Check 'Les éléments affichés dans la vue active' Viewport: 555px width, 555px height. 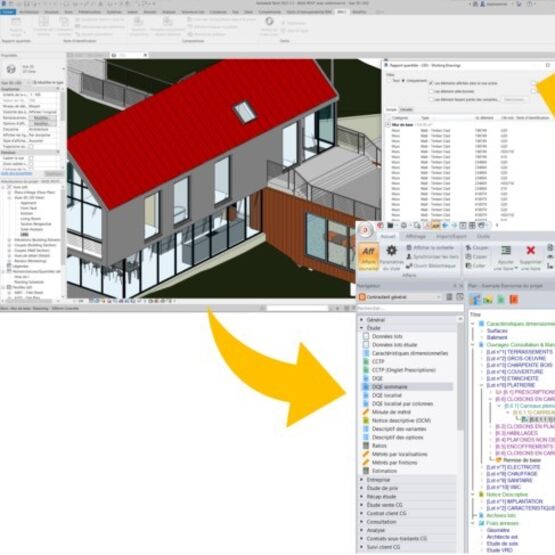coord(431,83)
